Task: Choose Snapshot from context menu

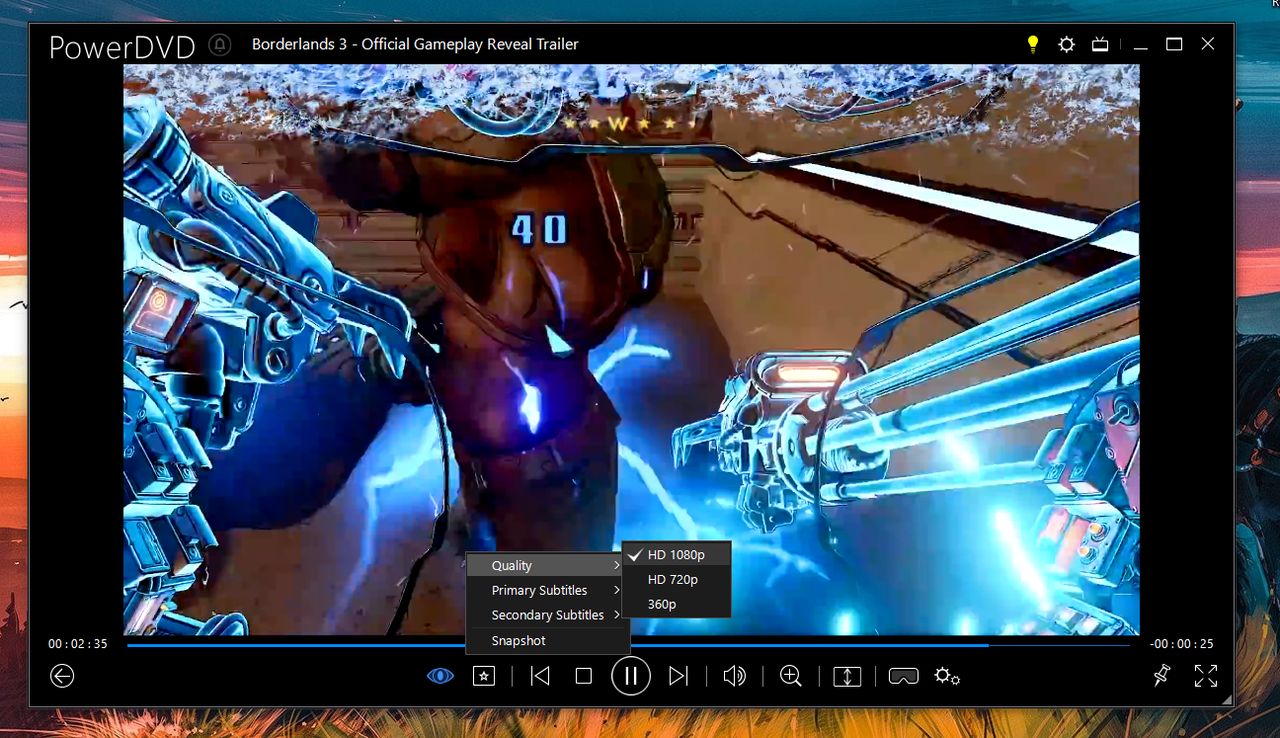Action: [548, 641]
